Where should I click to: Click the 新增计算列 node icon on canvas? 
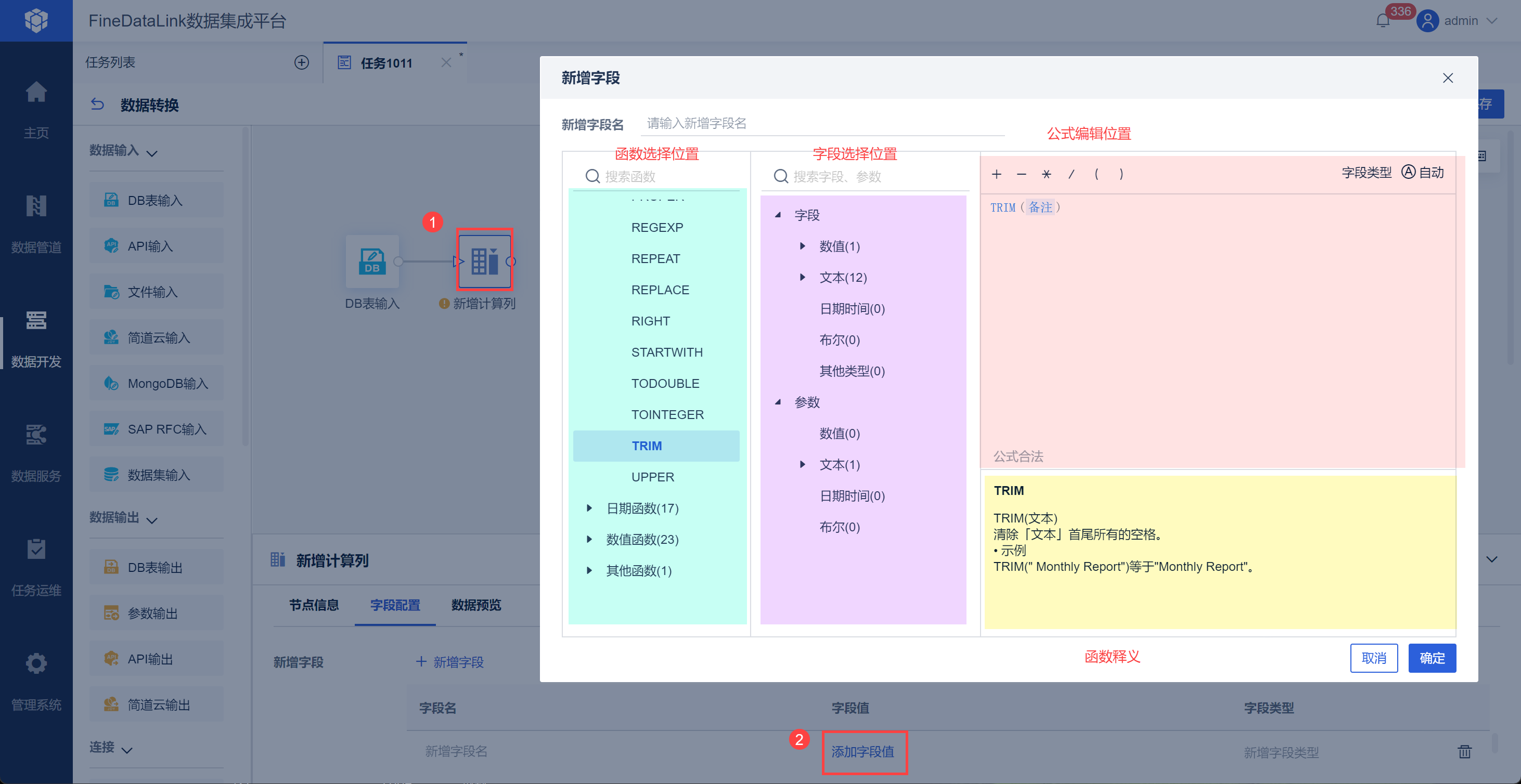tap(485, 262)
